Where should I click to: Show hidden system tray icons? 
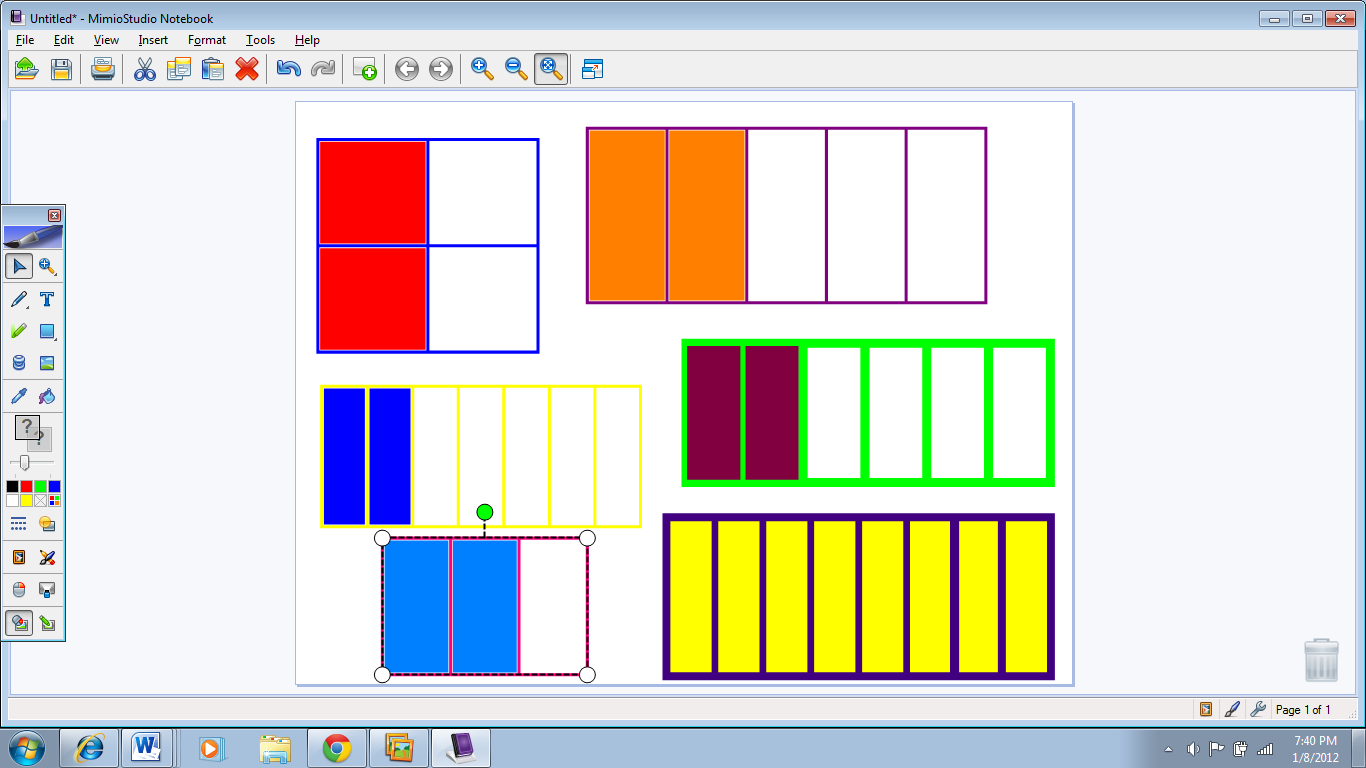[1170, 749]
